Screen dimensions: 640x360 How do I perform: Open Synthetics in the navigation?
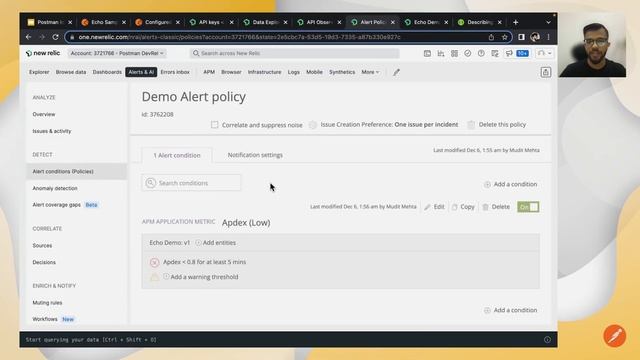point(342,72)
